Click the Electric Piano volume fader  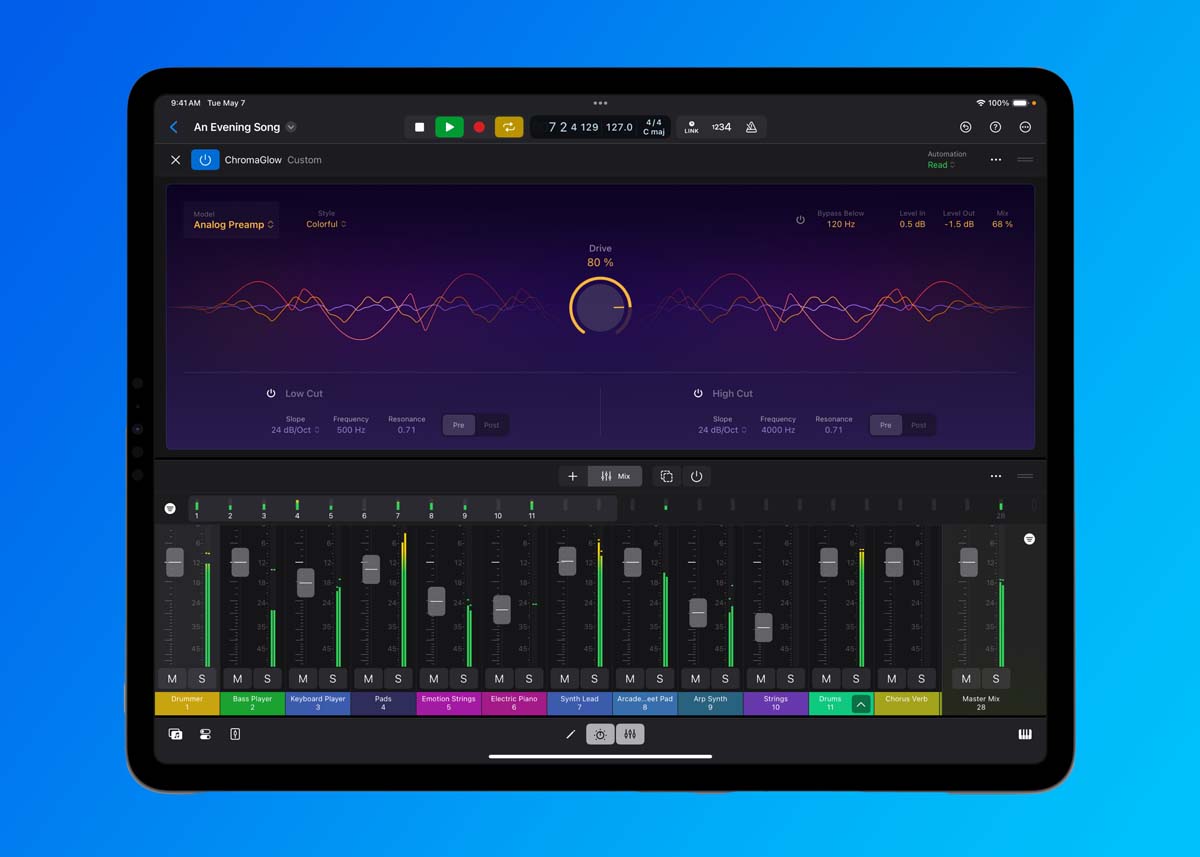(502, 609)
